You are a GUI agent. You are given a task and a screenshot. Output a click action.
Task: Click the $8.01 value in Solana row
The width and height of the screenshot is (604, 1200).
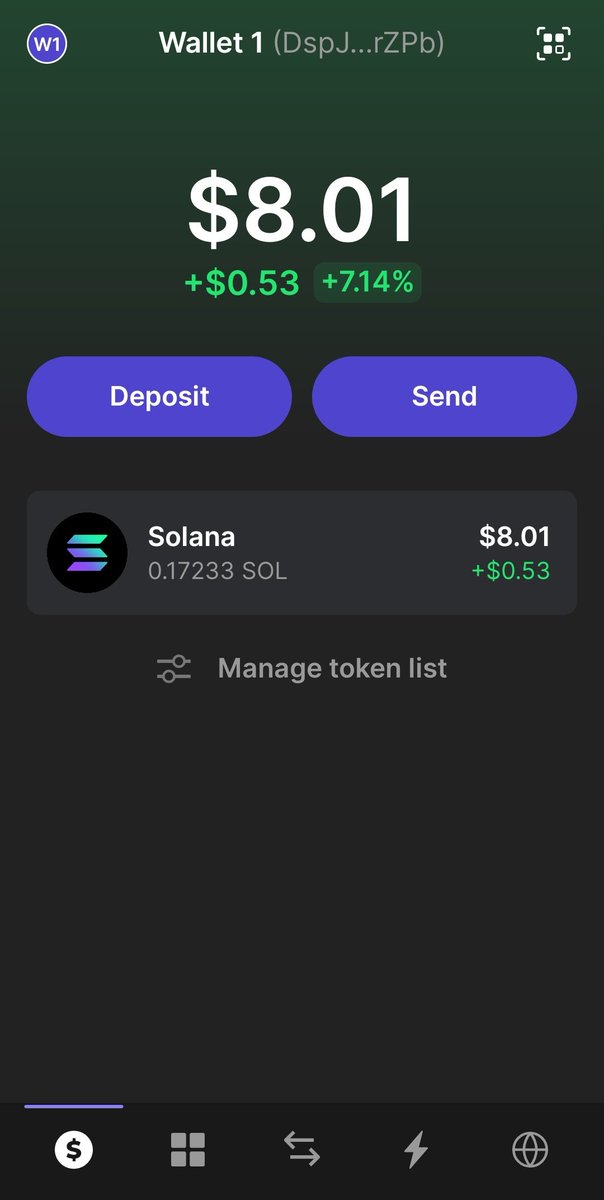[x=515, y=536]
